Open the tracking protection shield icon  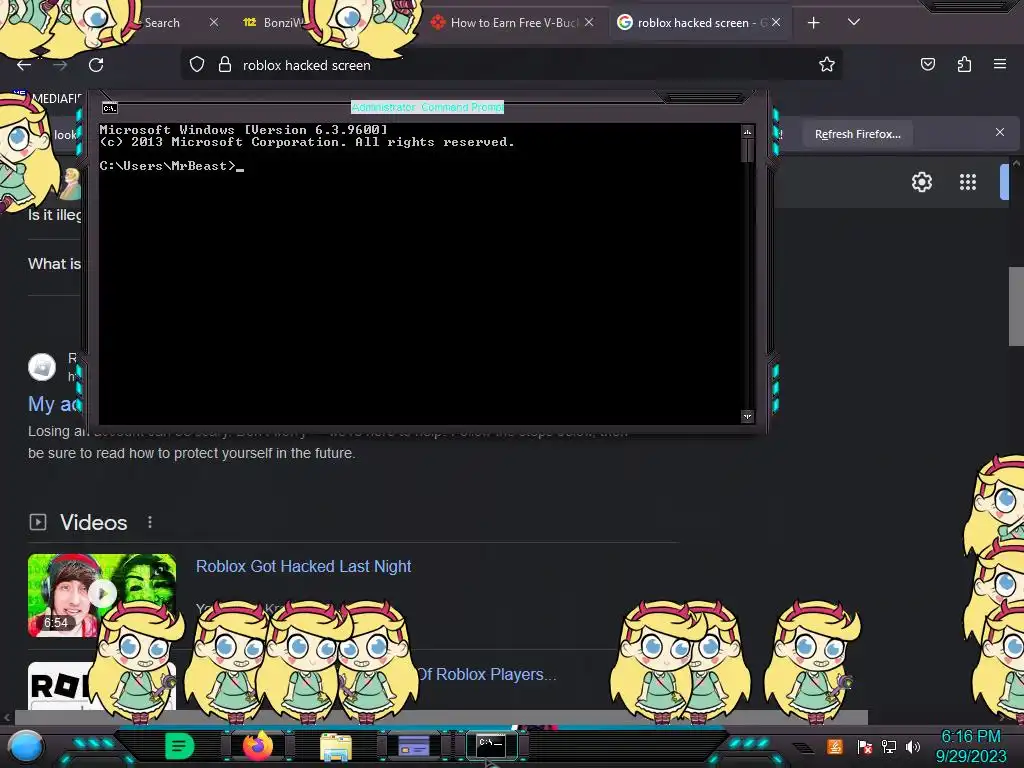[x=197, y=65]
